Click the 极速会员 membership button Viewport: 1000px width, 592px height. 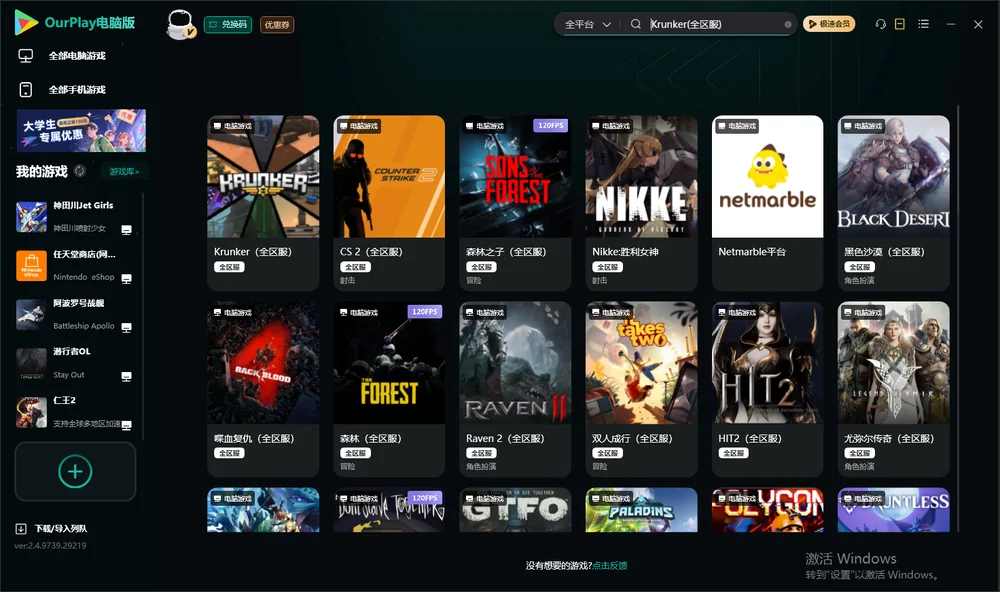[x=829, y=24]
